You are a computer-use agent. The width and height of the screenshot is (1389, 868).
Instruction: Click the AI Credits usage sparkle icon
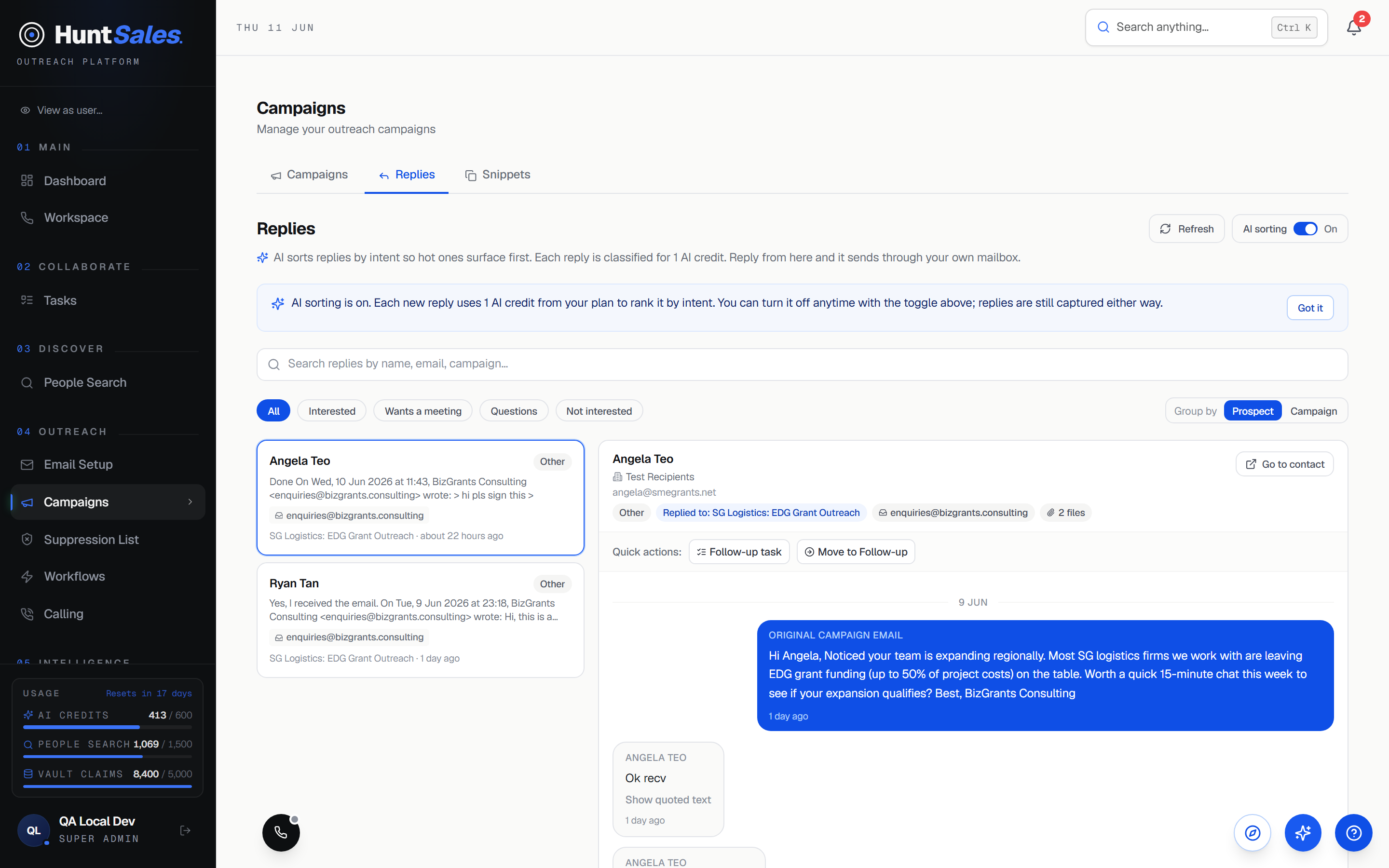[28, 715]
